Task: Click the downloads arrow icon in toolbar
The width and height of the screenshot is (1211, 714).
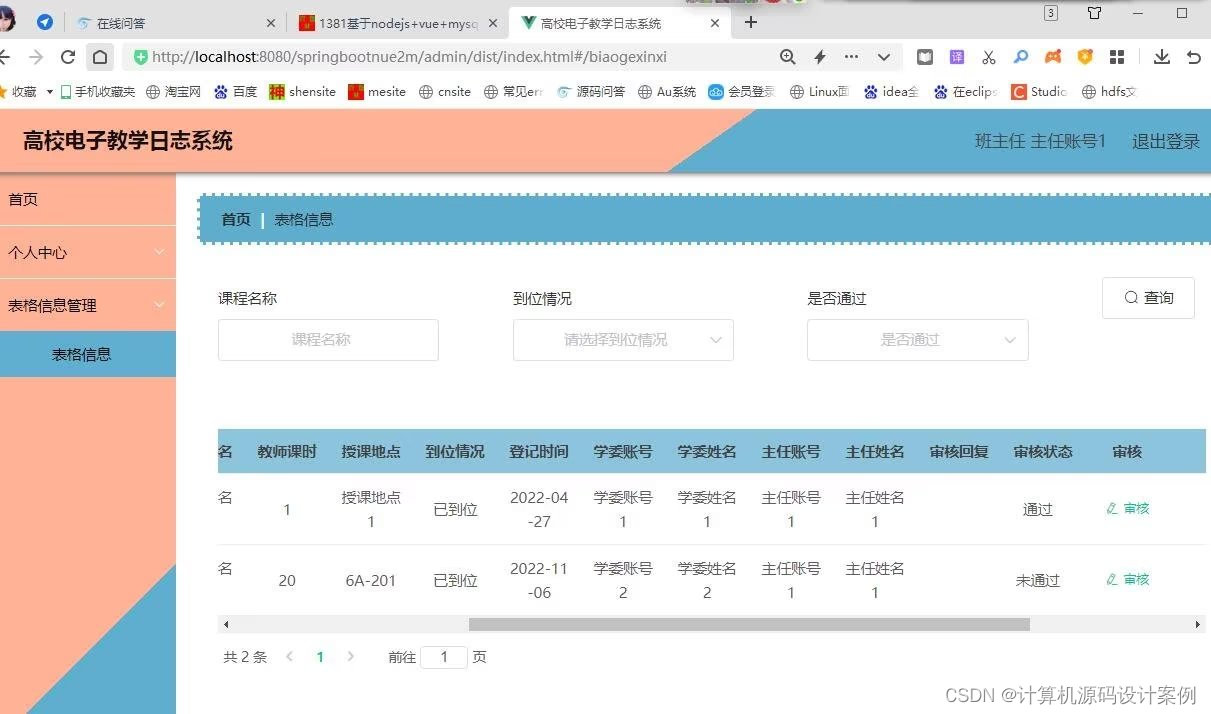Action: tap(1162, 57)
